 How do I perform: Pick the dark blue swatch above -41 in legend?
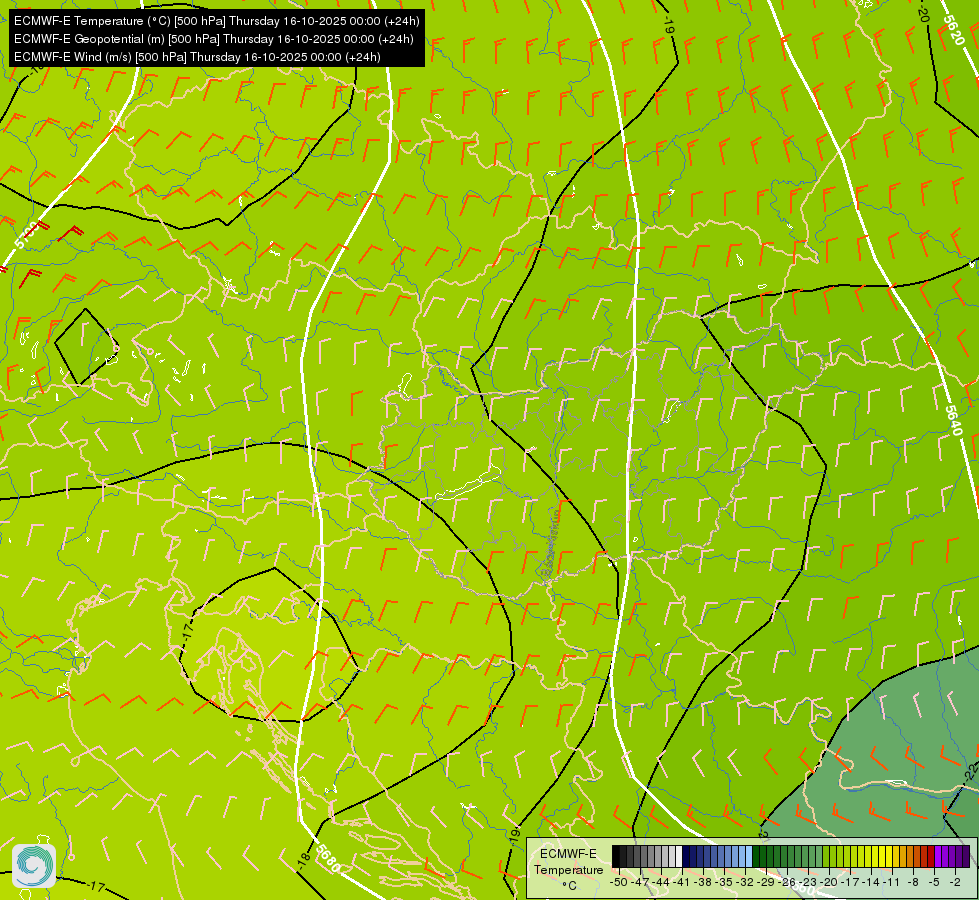pyautogui.click(x=686, y=856)
